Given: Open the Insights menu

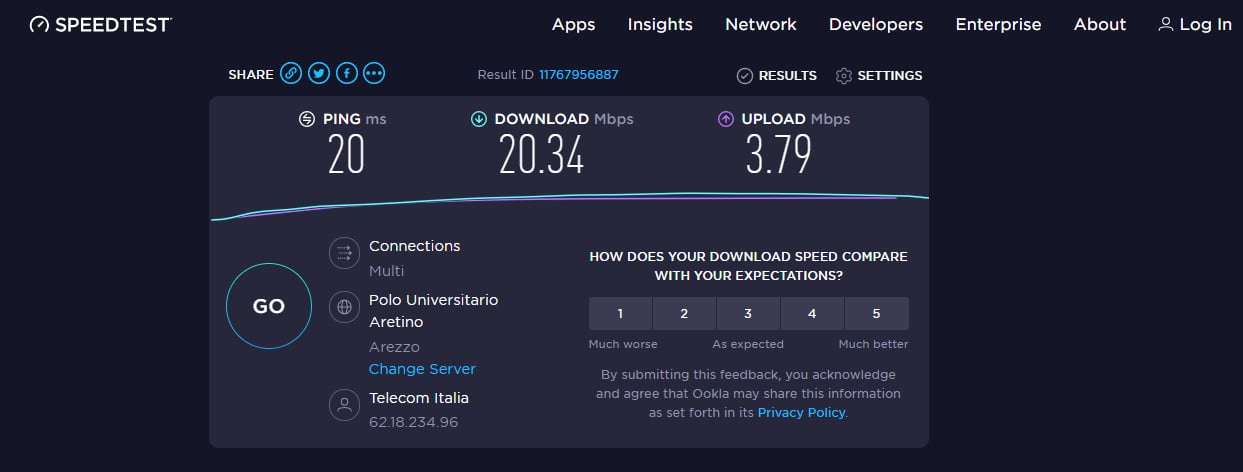Looking at the screenshot, I should click(660, 24).
